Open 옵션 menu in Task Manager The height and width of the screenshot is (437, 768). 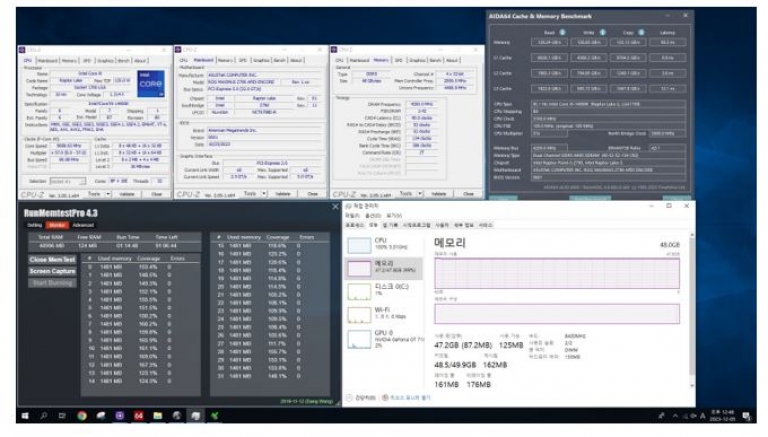click(x=373, y=216)
